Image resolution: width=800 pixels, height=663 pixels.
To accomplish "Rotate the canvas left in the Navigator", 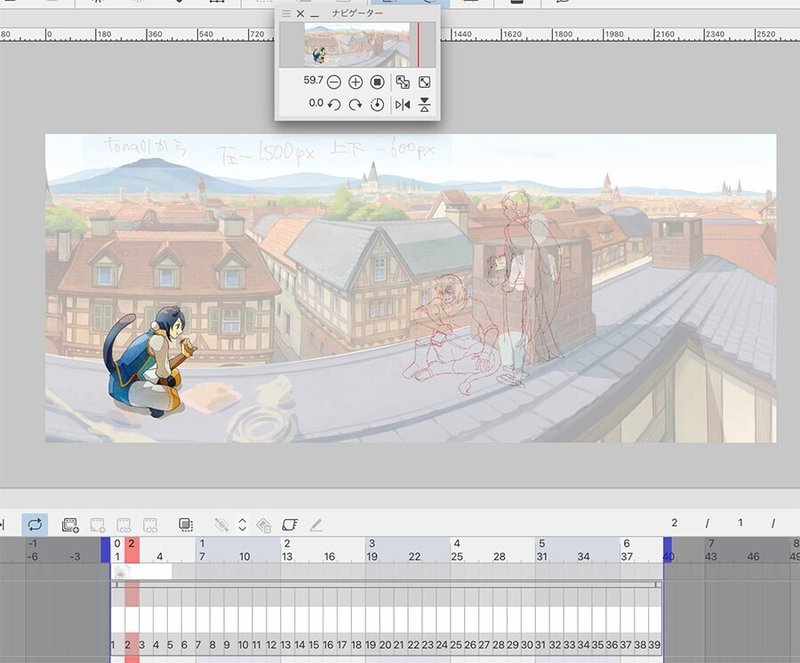I will 334,105.
